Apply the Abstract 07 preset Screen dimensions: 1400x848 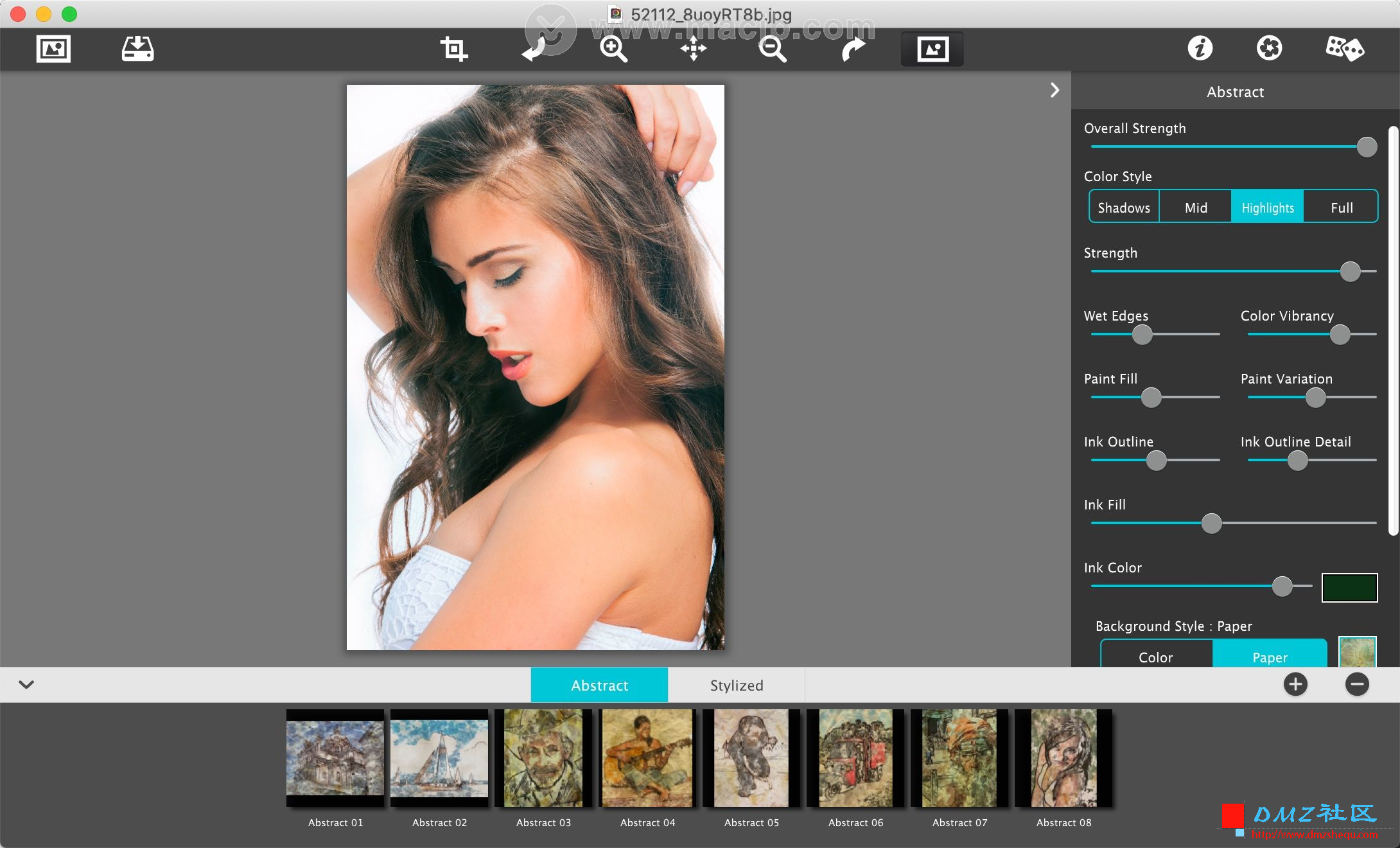coord(959,758)
